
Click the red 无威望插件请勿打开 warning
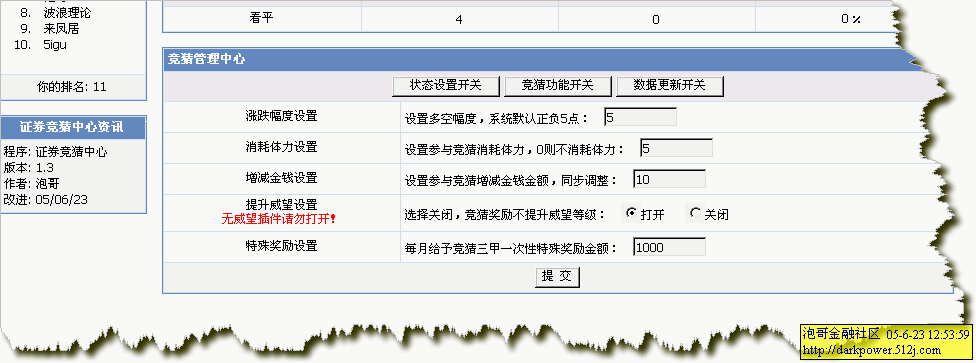pyautogui.click(x=279, y=219)
